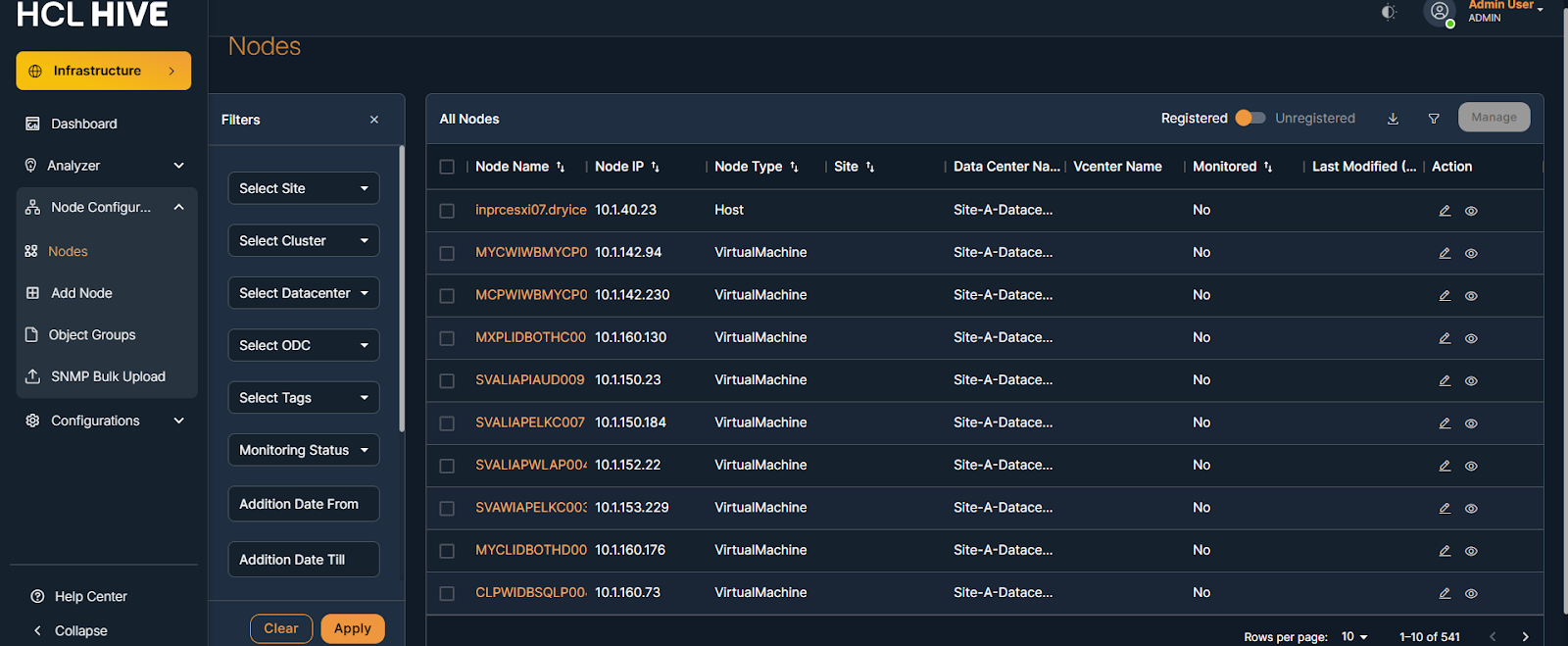Click the filter funnel icon
1568x646 pixels.
[1434, 119]
